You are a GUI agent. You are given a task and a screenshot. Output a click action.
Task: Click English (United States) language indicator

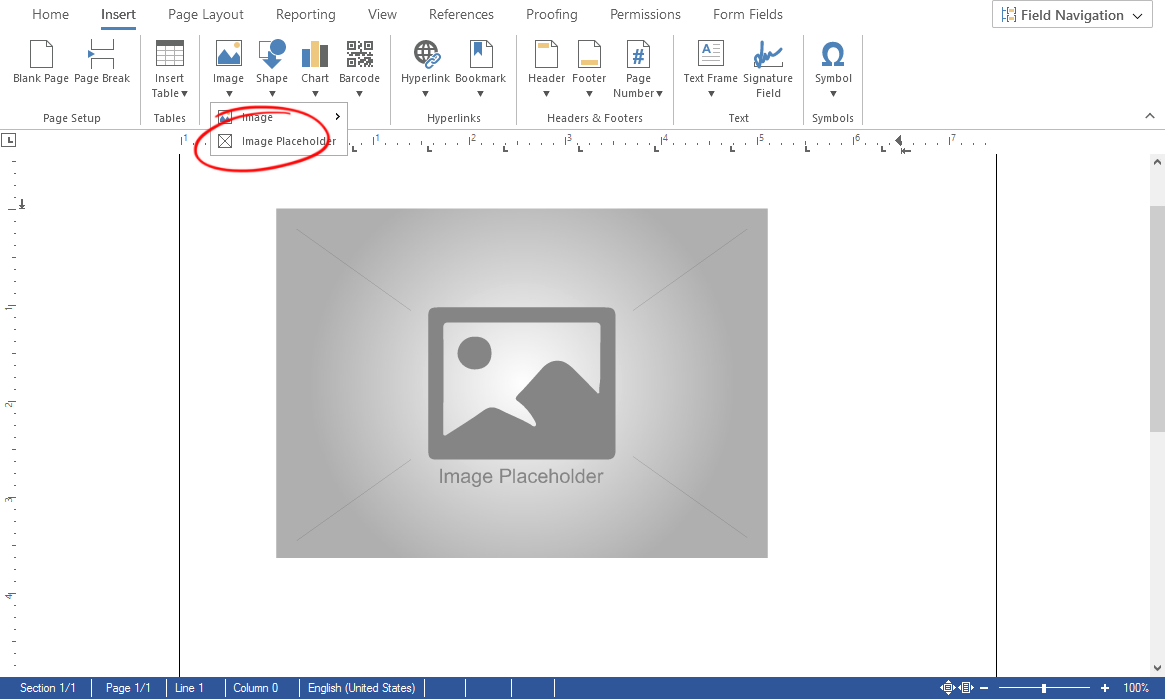[361, 688]
